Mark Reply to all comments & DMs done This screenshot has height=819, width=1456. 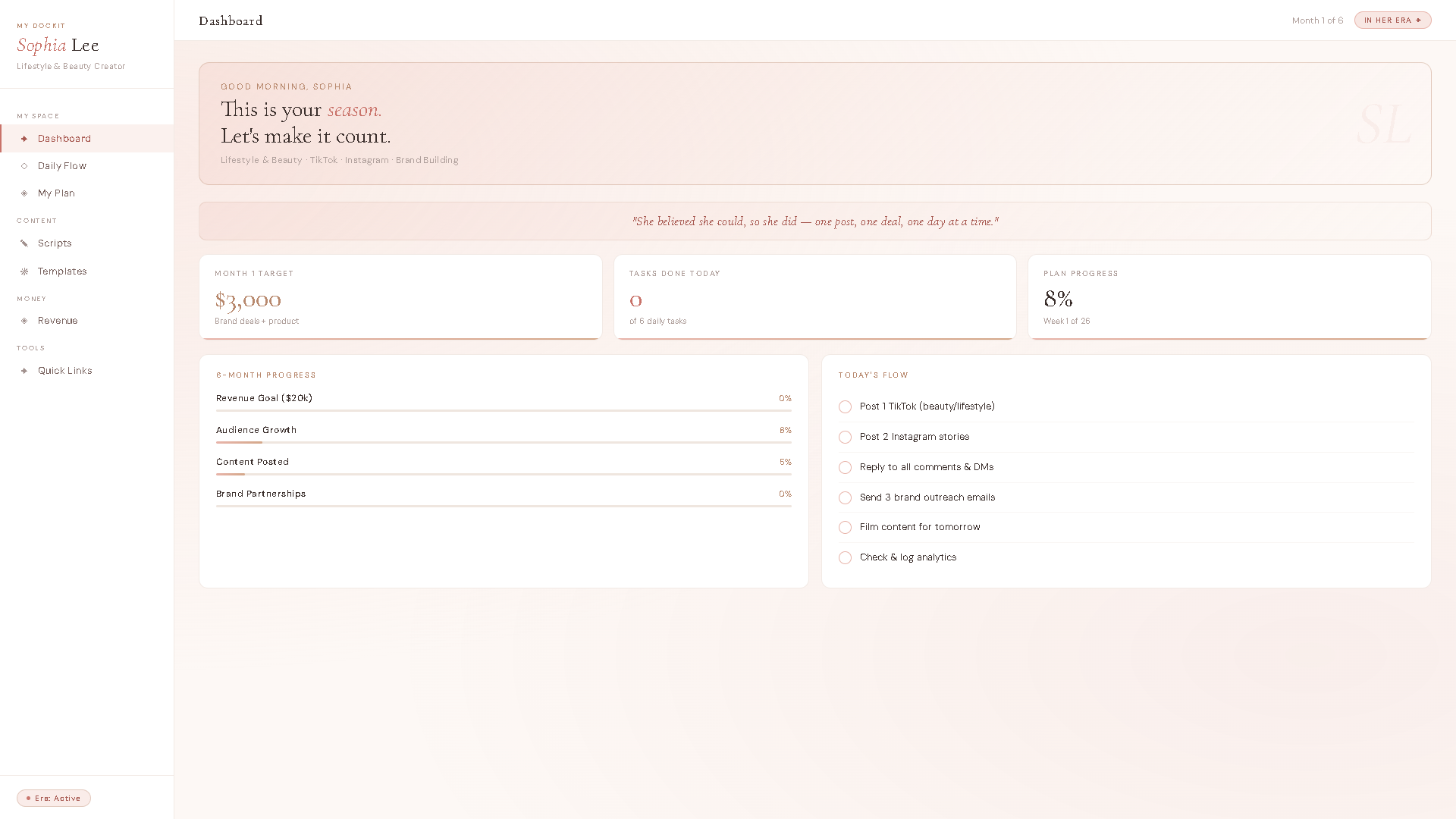pos(845,468)
